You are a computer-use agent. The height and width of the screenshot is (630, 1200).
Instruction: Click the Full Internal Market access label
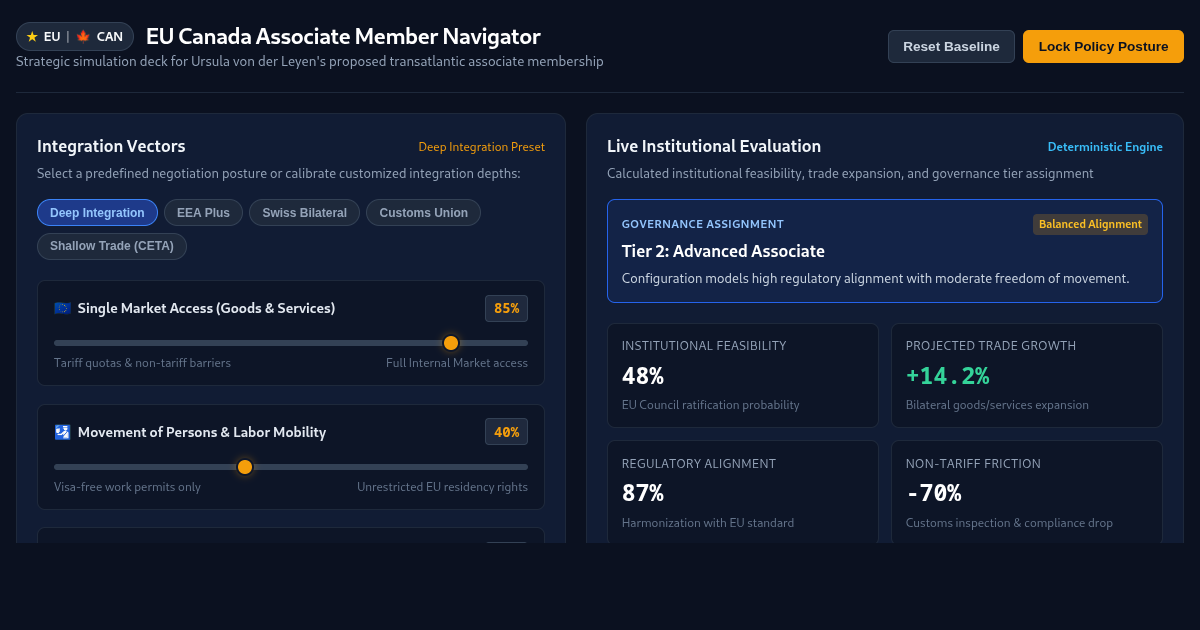pos(457,363)
